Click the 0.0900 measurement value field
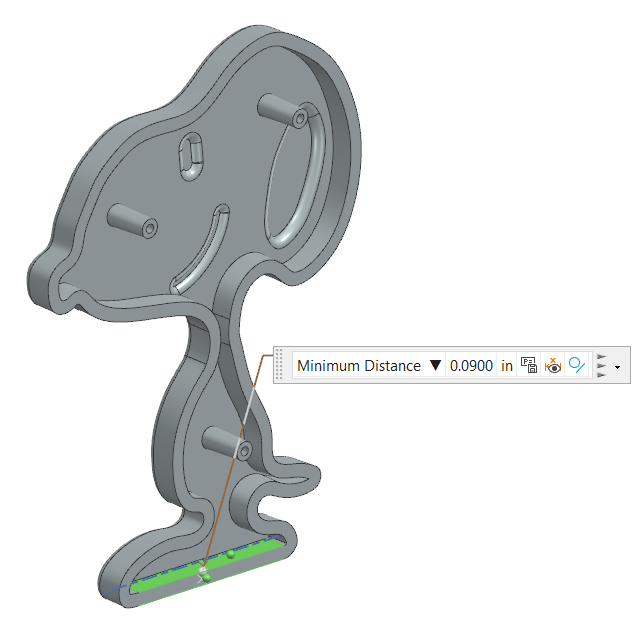 (x=471, y=366)
